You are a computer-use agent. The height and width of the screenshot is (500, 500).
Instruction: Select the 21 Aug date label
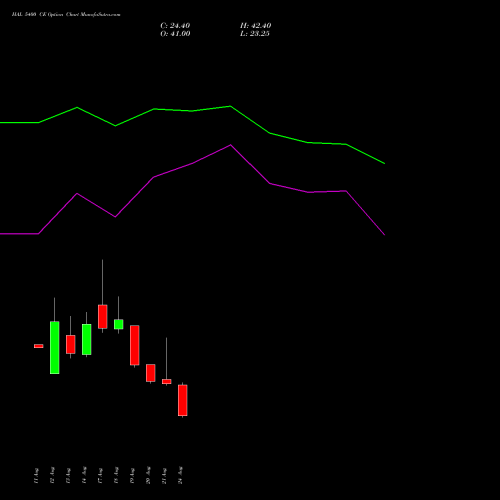pyautogui.click(x=164, y=476)
